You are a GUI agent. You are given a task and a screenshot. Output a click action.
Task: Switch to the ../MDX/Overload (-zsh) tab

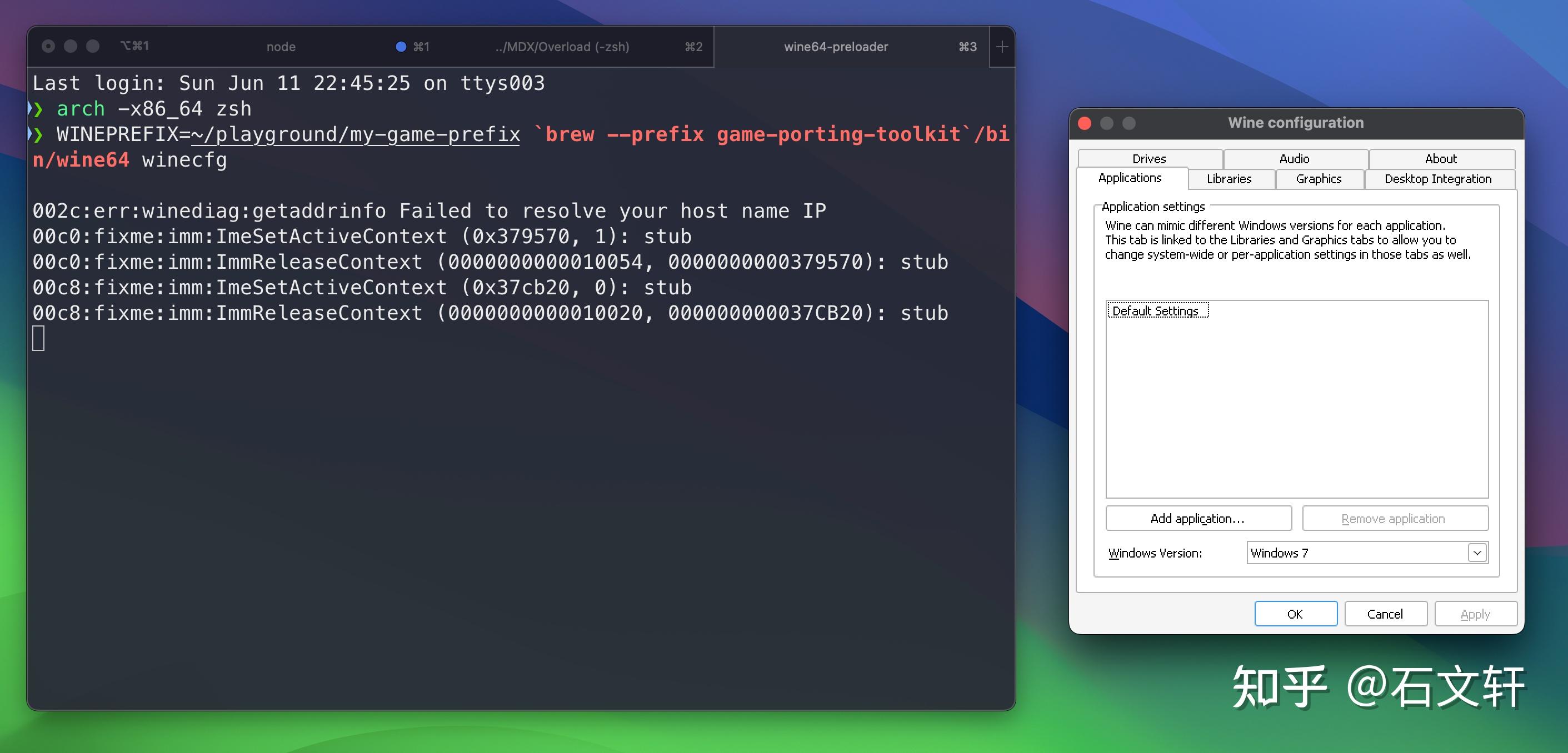562,47
